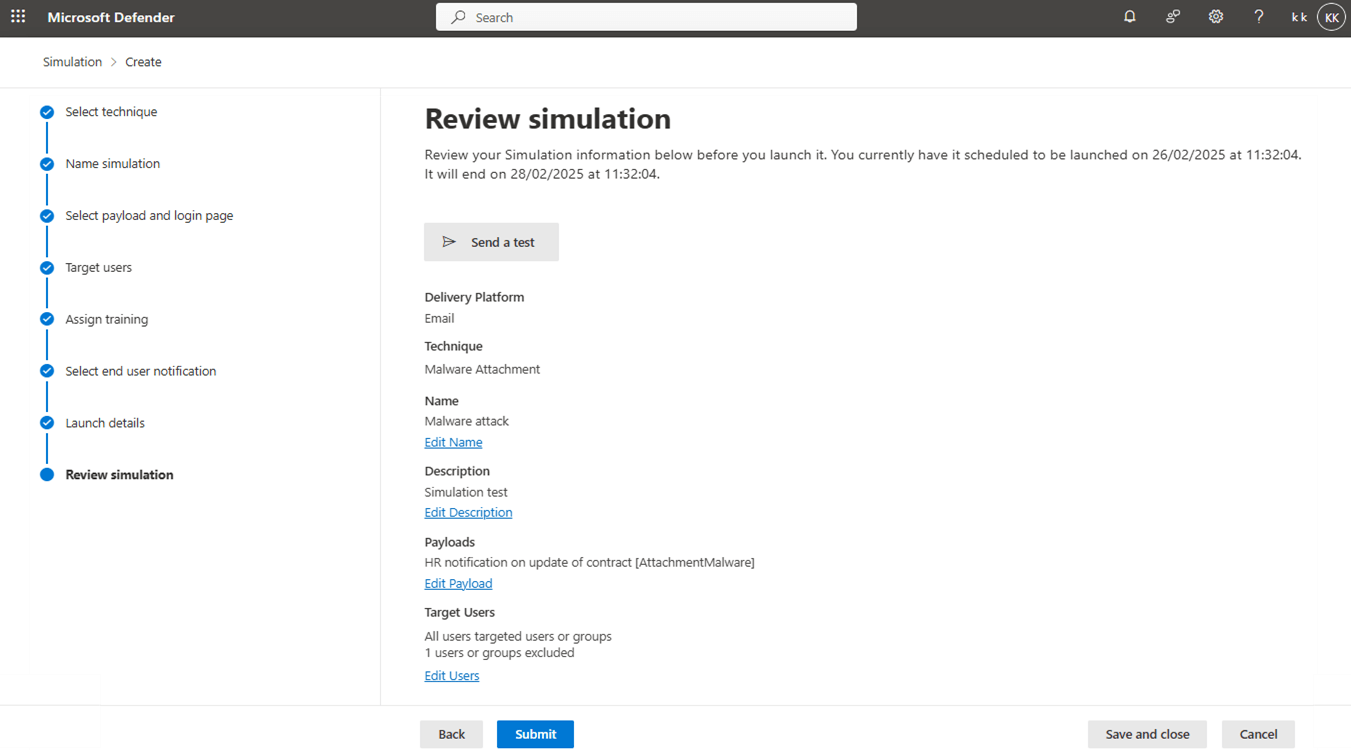This screenshot has height=750, width=1351.
Task: Navigate to Simulation via the breadcrumb
Action: pyautogui.click(x=72, y=61)
